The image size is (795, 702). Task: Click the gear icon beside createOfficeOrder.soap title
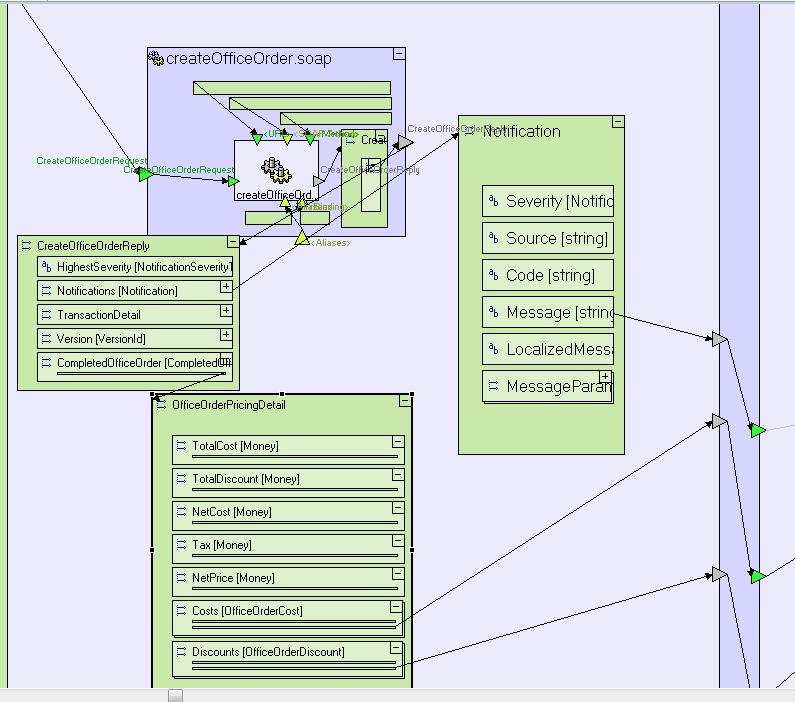(x=156, y=59)
